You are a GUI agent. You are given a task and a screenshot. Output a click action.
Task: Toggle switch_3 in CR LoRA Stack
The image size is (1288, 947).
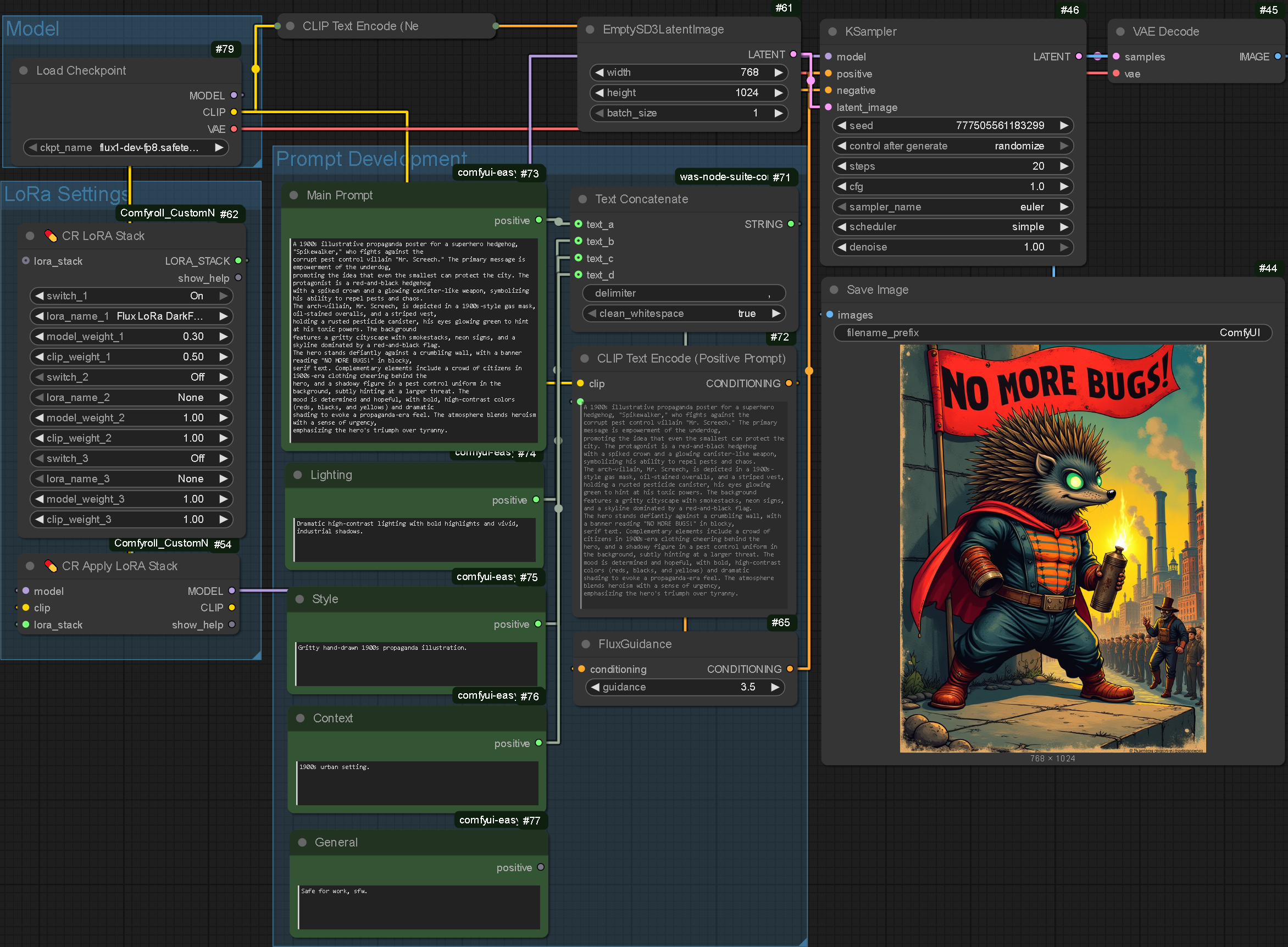(x=131, y=459)
